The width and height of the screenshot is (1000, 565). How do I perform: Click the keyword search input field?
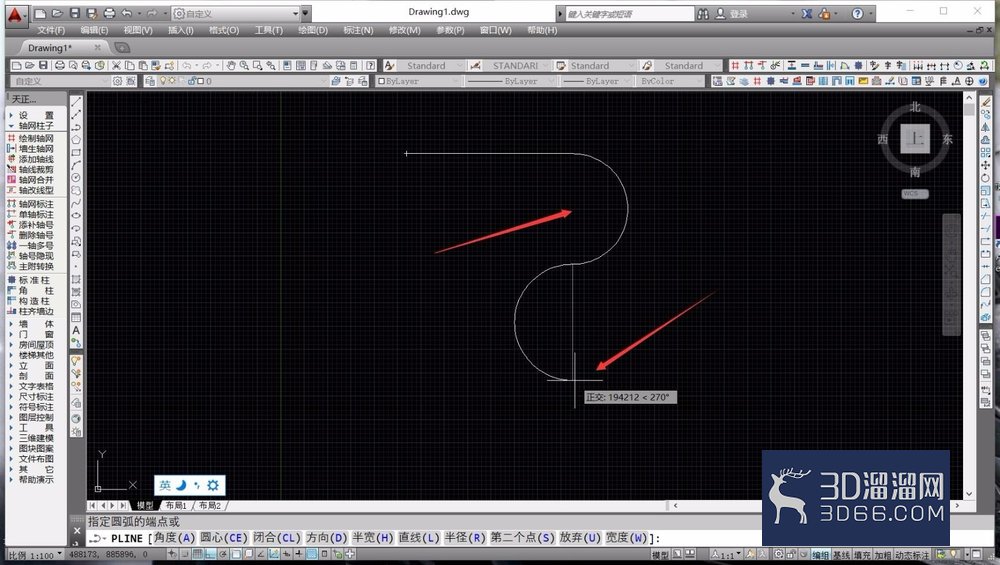(x=629, y=13)
